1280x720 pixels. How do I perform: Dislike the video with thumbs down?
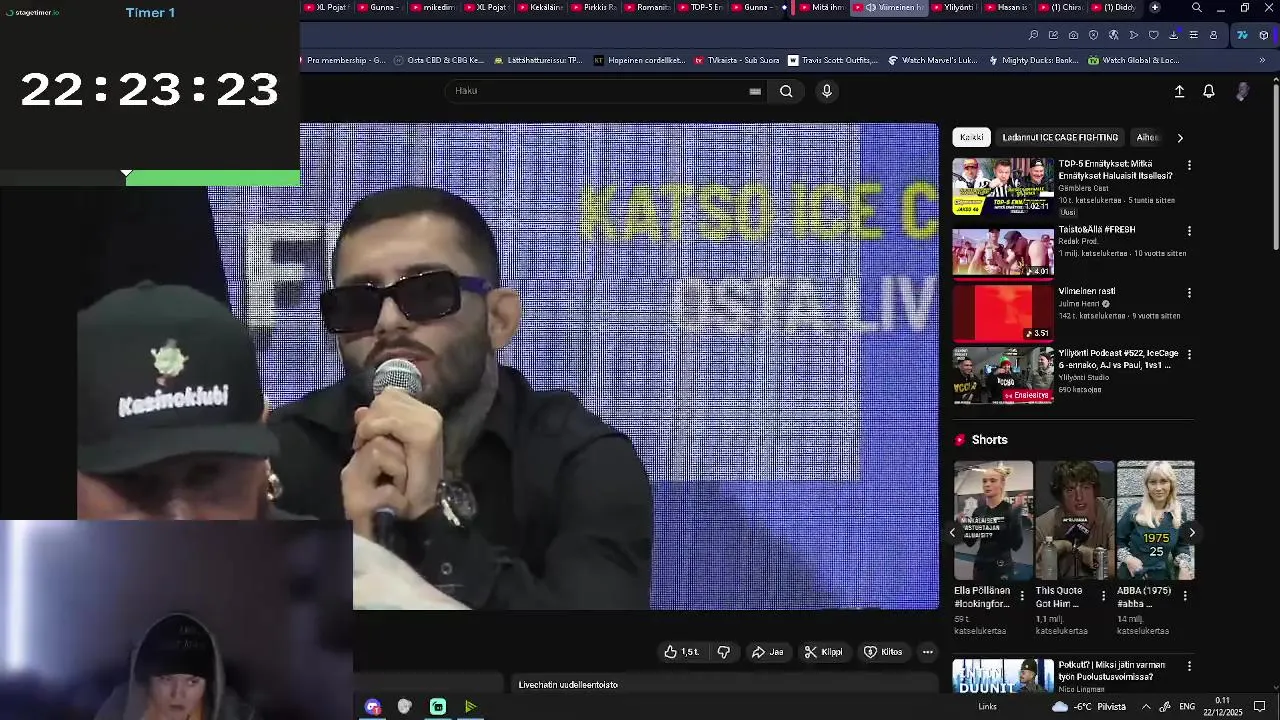(724, 652)
